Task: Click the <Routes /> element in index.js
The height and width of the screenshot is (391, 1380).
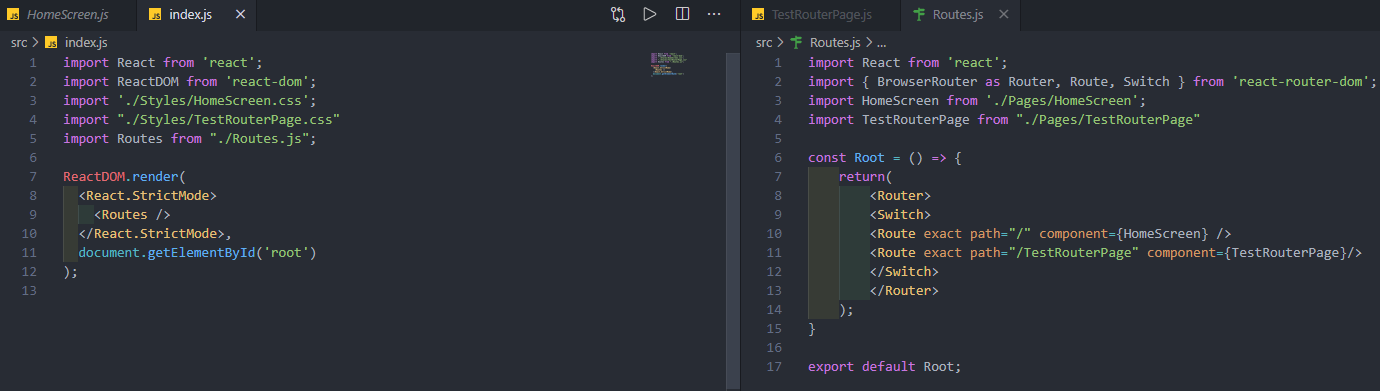Action: pyautogui.click(x=133, y=214)
